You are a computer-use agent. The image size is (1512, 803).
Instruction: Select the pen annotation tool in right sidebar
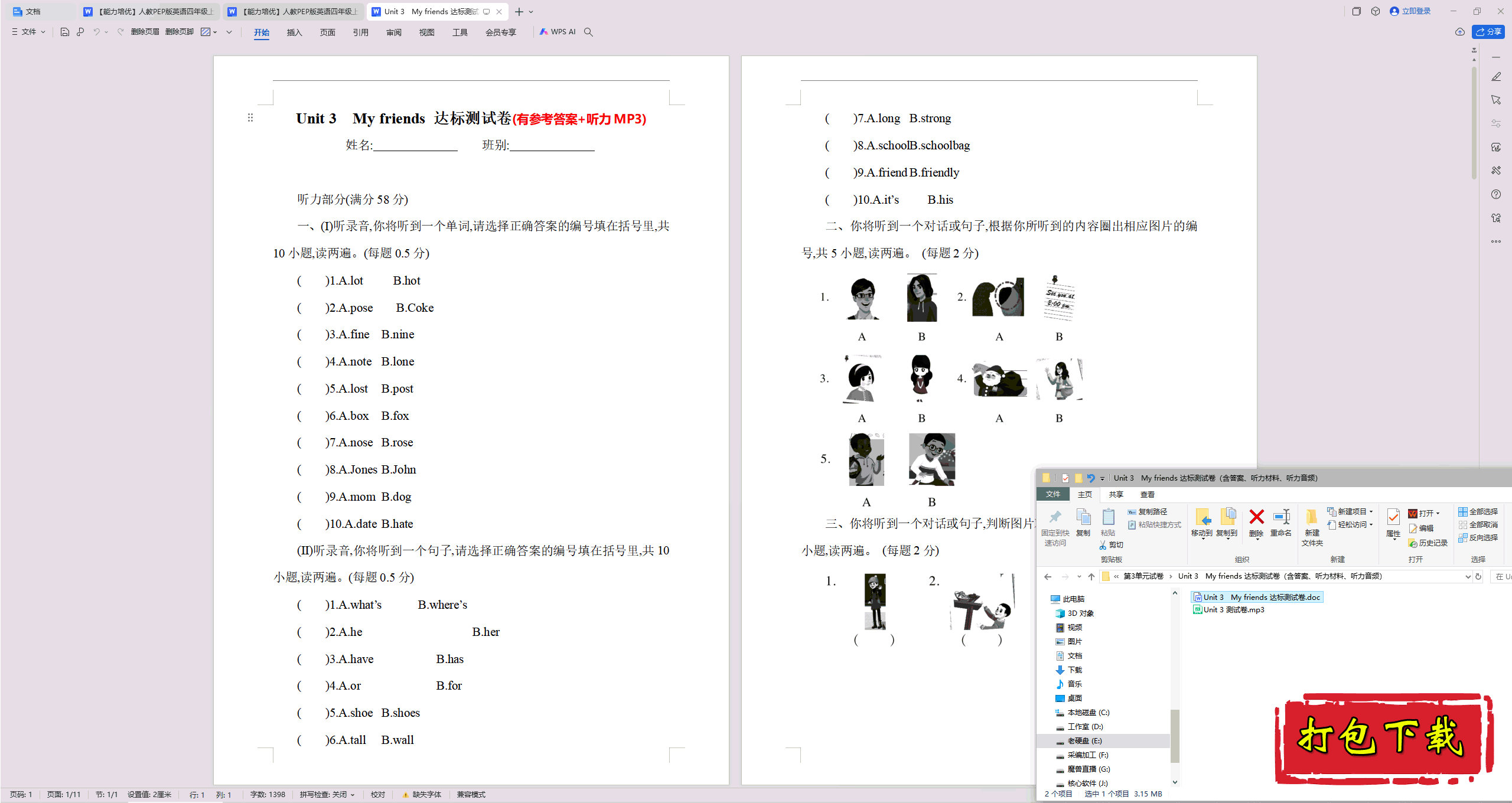pyautogui.click(x=1496, y=77)
